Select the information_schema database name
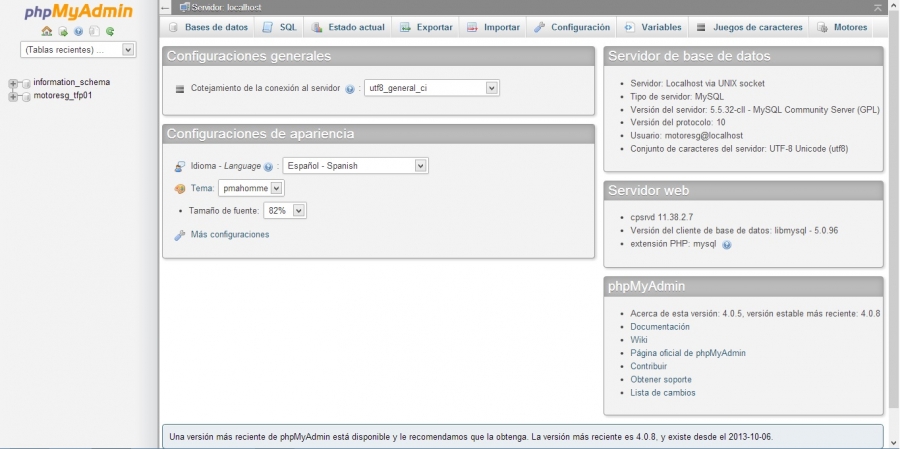The height and width of the screenshot is (449, 900). click(x=72, y=82)
